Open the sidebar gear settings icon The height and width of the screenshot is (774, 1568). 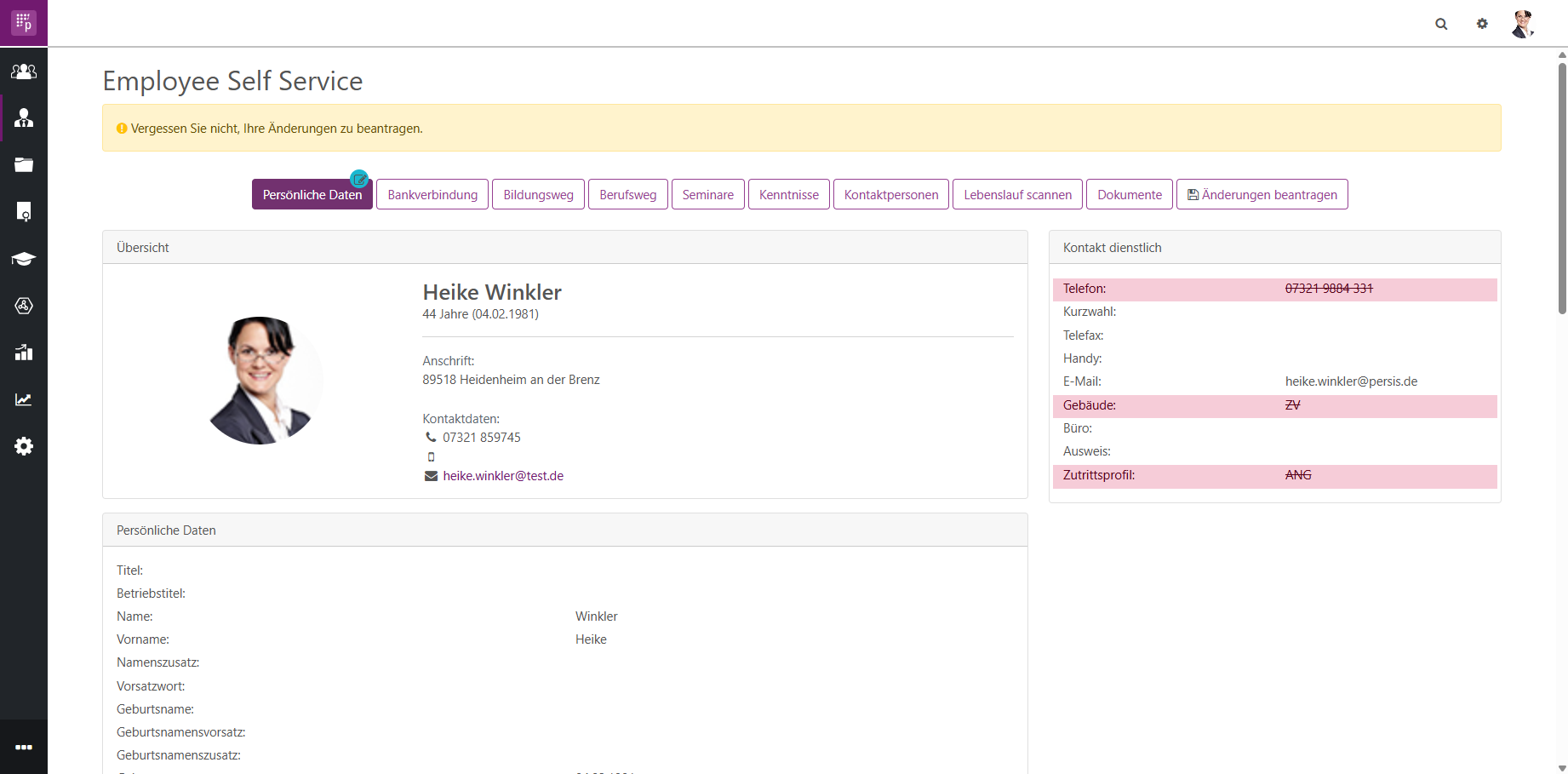[24, 446]
